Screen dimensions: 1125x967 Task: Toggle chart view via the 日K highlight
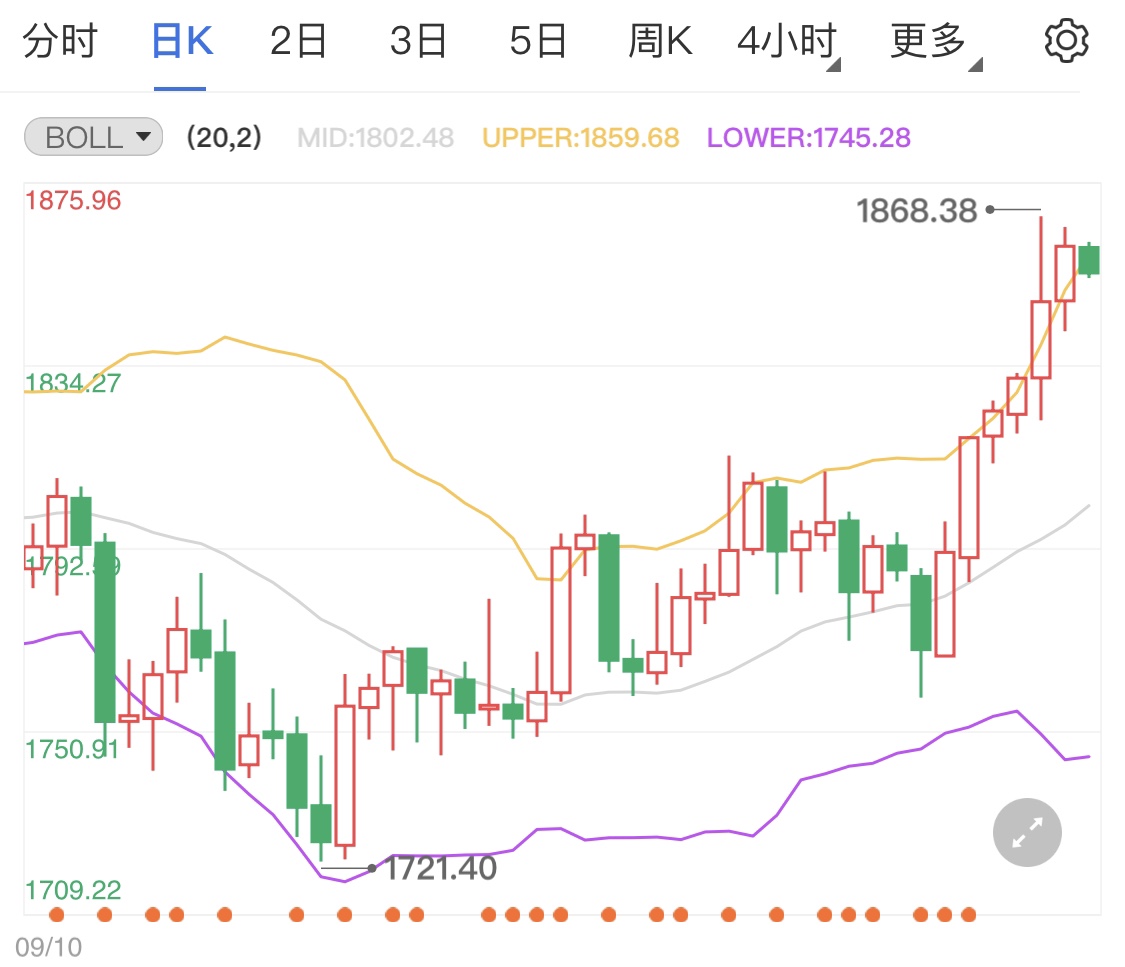pos(180,40)
